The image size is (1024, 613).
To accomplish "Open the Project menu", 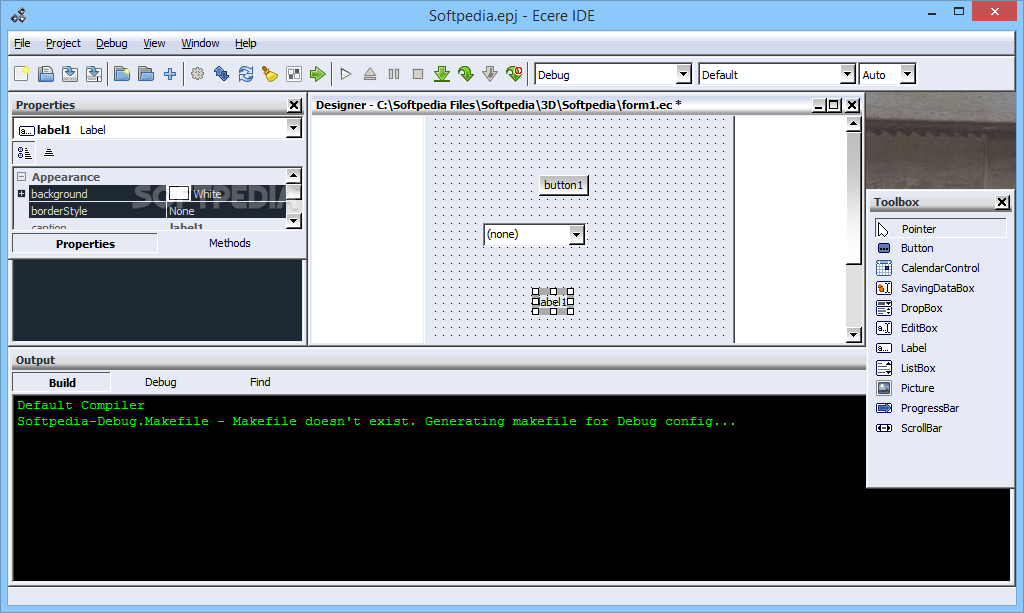I will point(63,43).
